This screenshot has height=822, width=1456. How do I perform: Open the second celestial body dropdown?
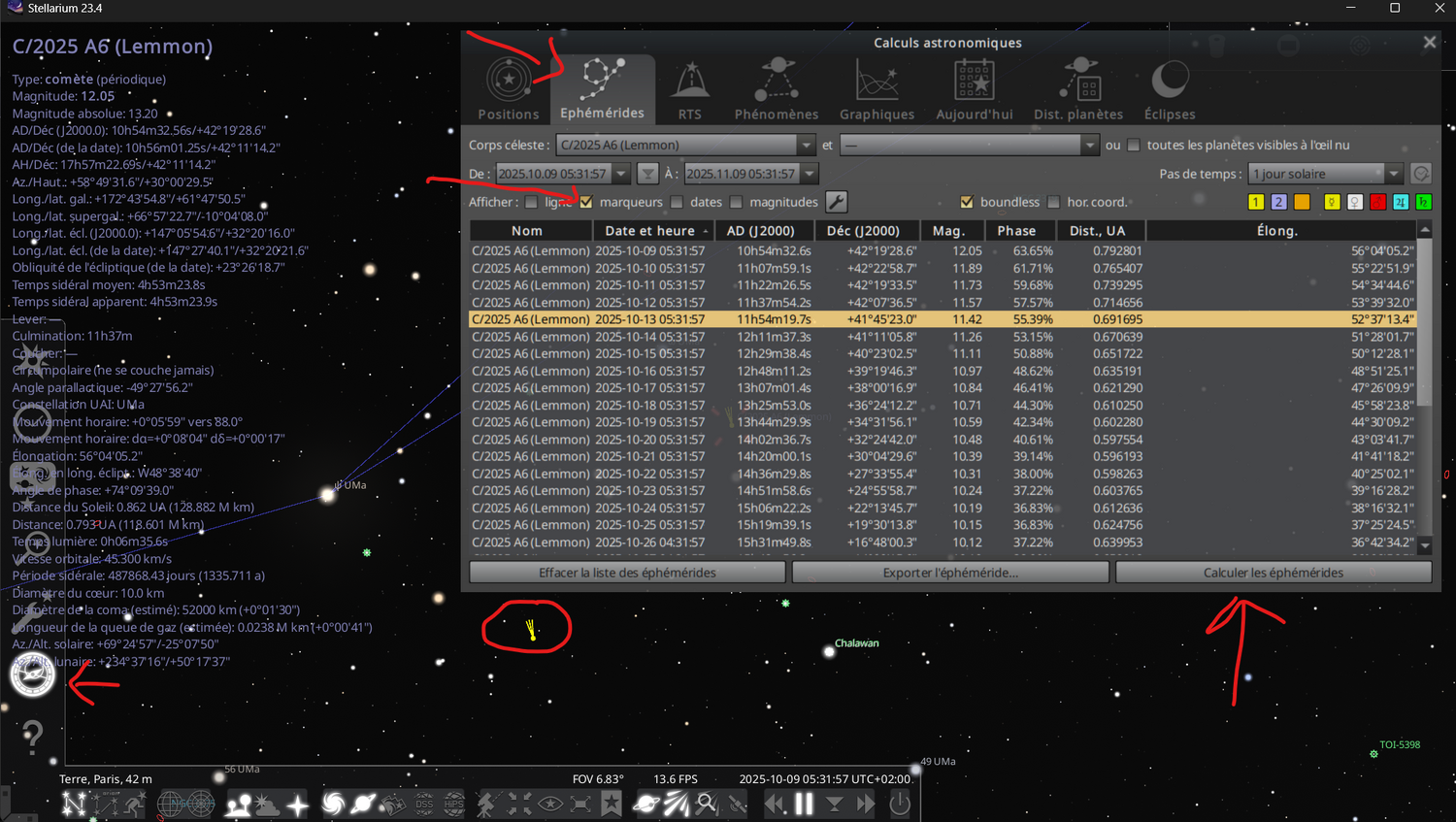click(969, 145)
